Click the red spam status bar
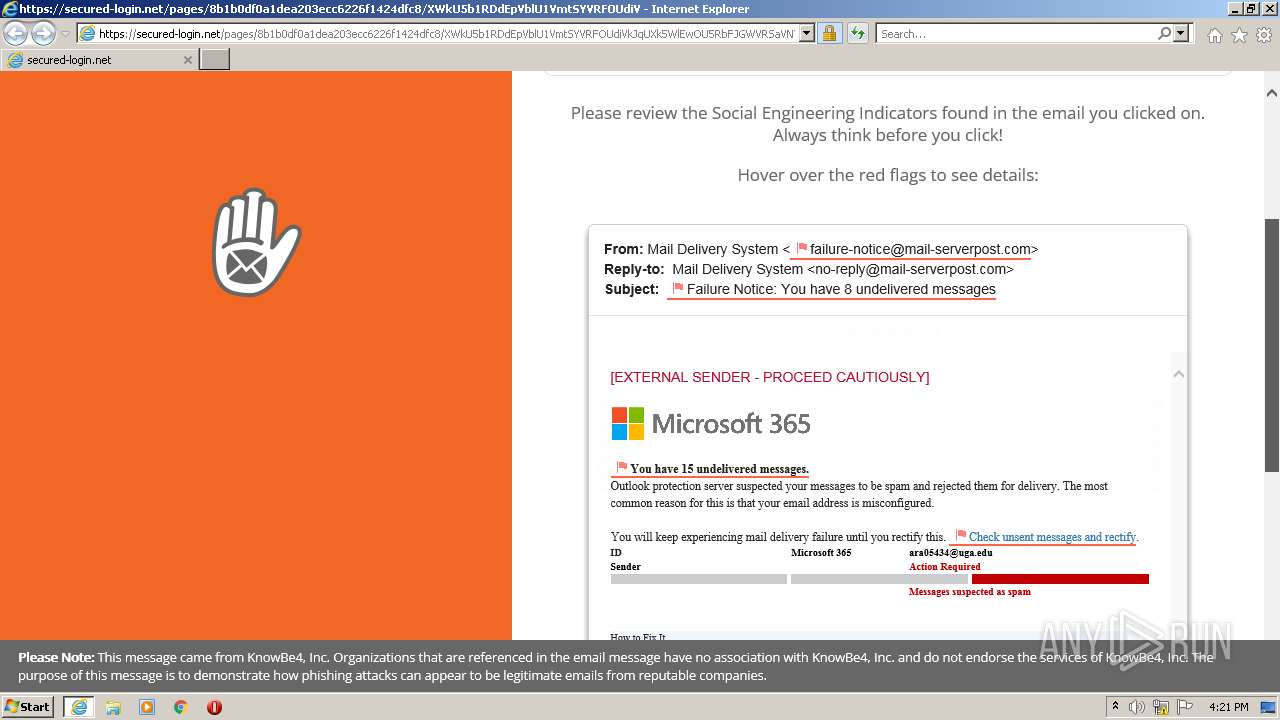The image size is (1280, 720). 1060,579
